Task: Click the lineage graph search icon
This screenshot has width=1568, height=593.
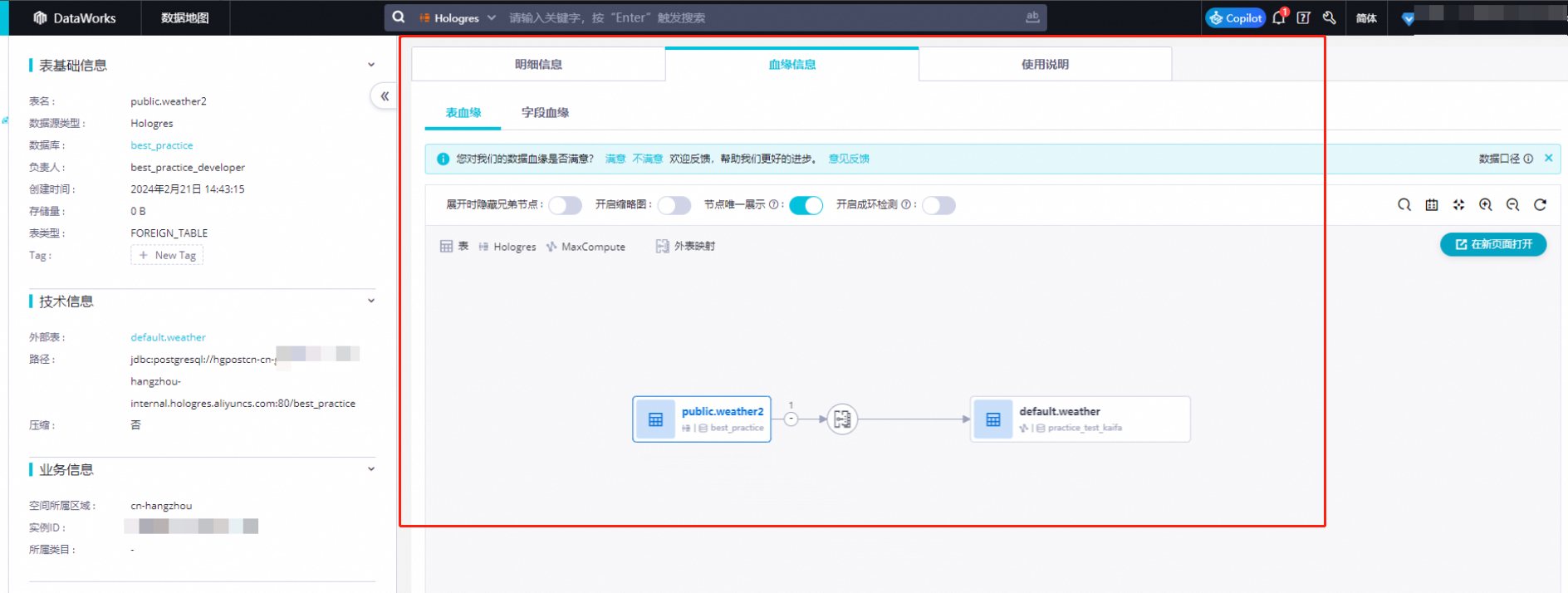Action: click(x=1404, y=204)
